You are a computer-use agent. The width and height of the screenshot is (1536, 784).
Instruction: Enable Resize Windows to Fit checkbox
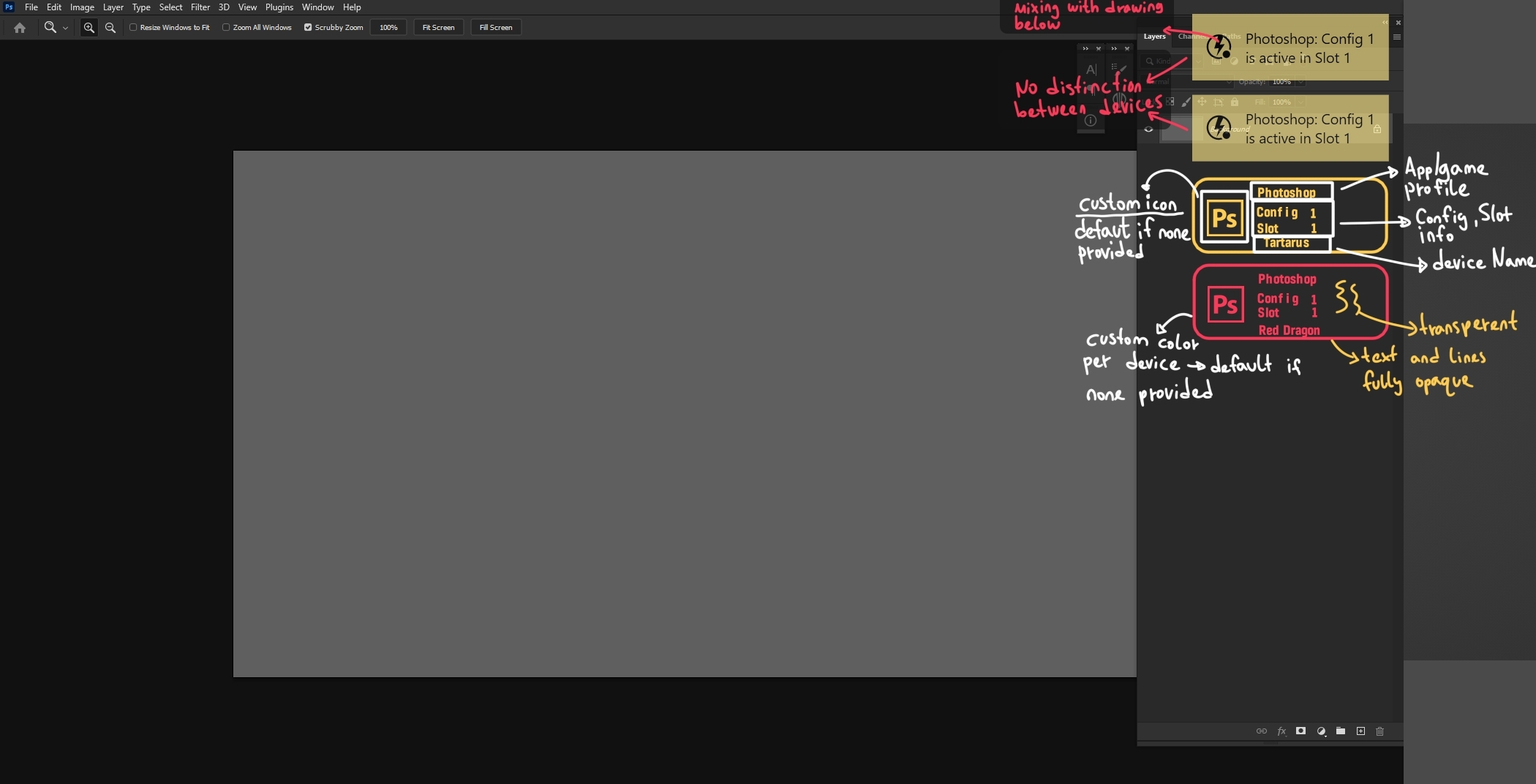coord(133,28)
